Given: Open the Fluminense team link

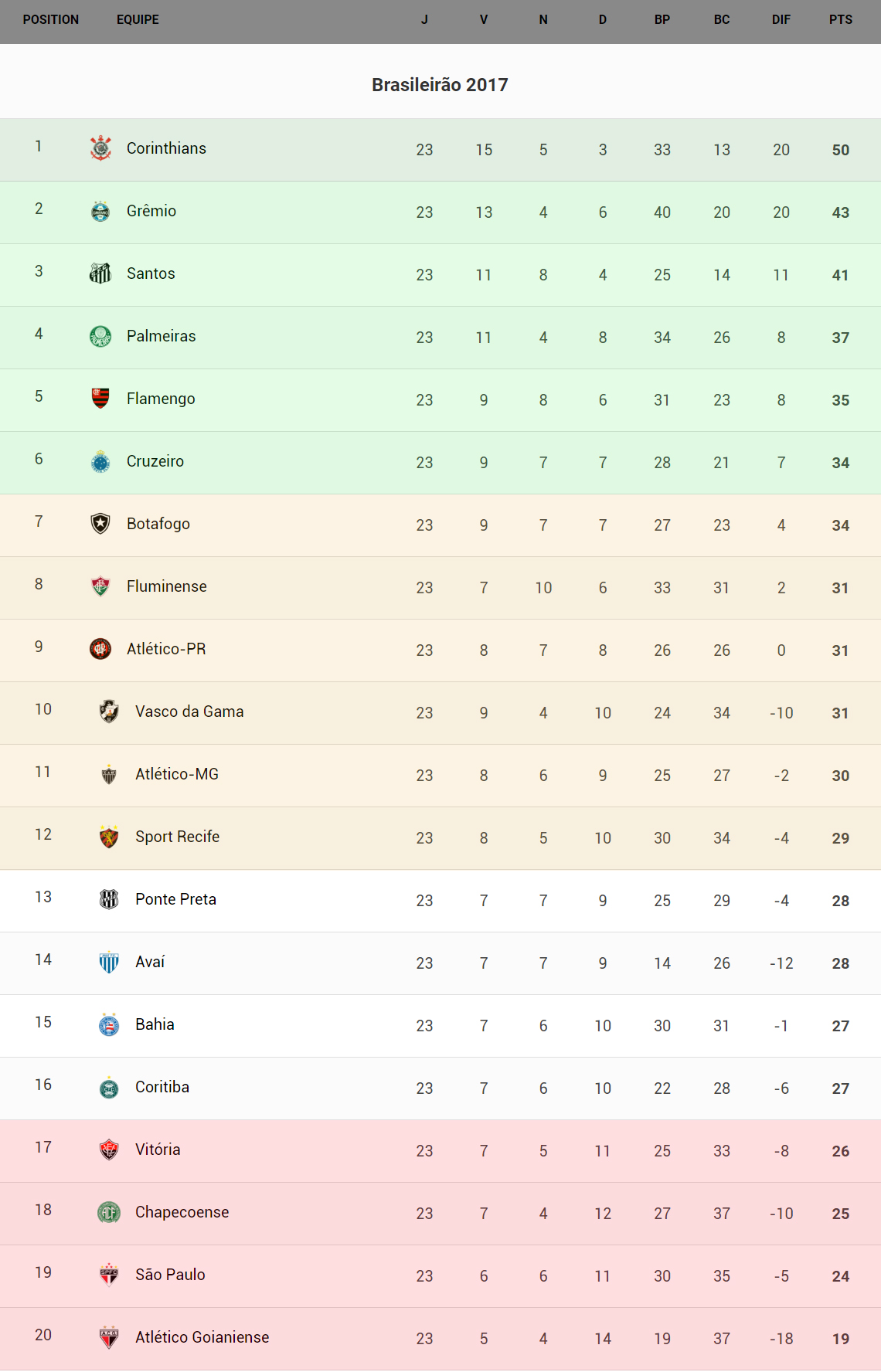Looking at the screenshot, I should pos(167,586).
